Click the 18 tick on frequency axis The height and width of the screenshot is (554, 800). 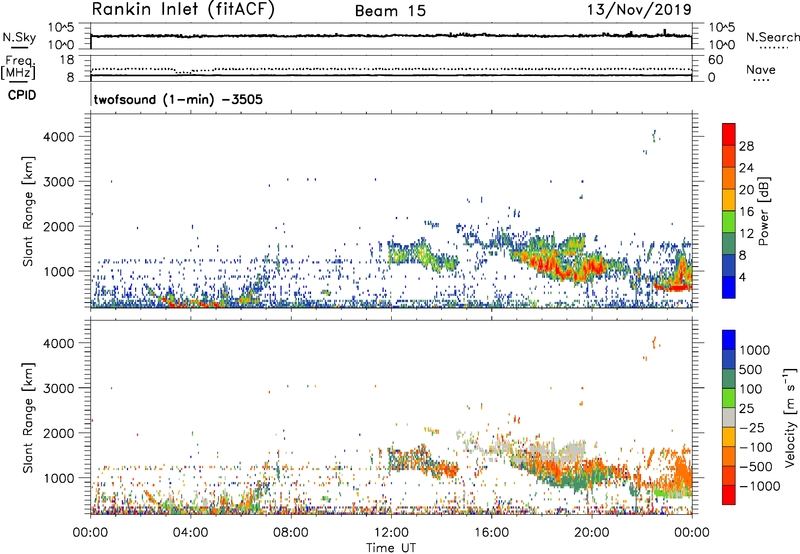pos(67,59)
